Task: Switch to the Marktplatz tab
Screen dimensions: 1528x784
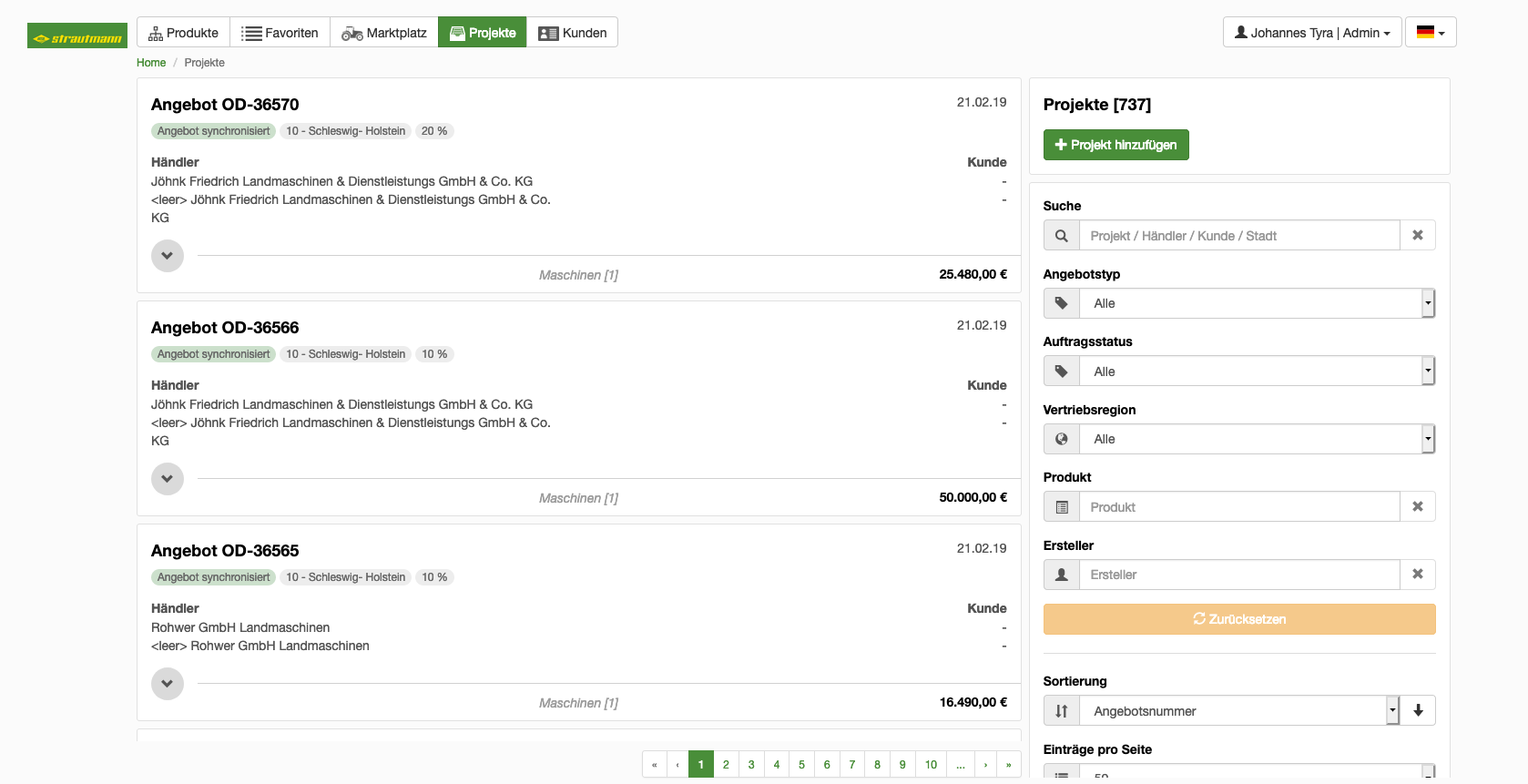Action: coord(384,32)
